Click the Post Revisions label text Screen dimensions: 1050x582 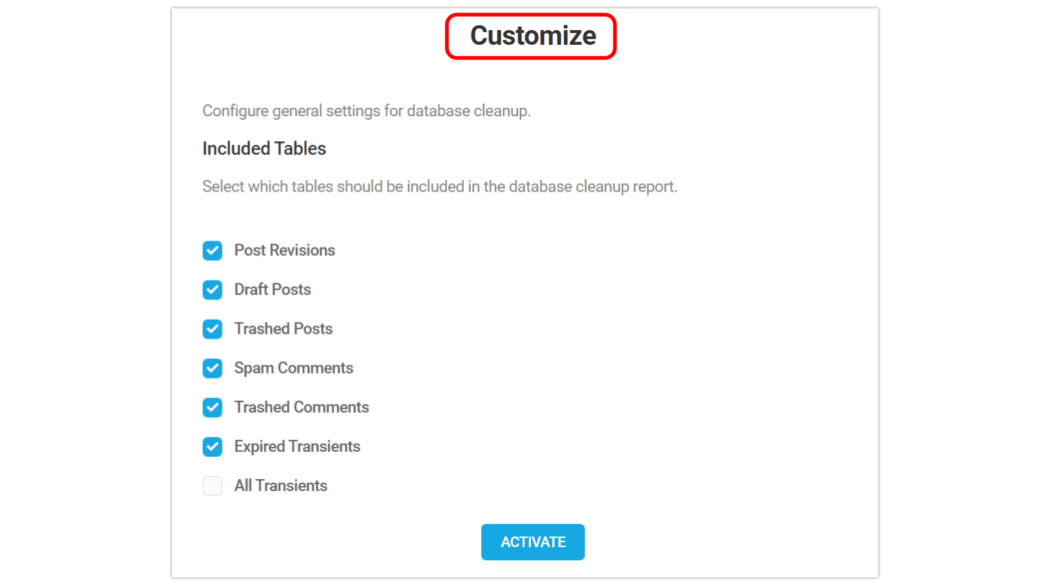tap(284, 250)
